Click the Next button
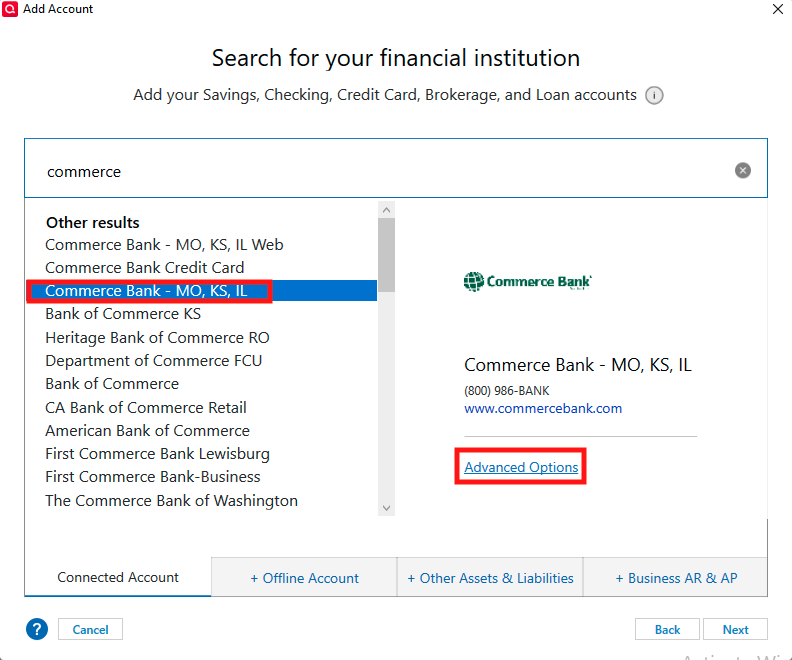This screenshot has height=660, width=792. 735,629
